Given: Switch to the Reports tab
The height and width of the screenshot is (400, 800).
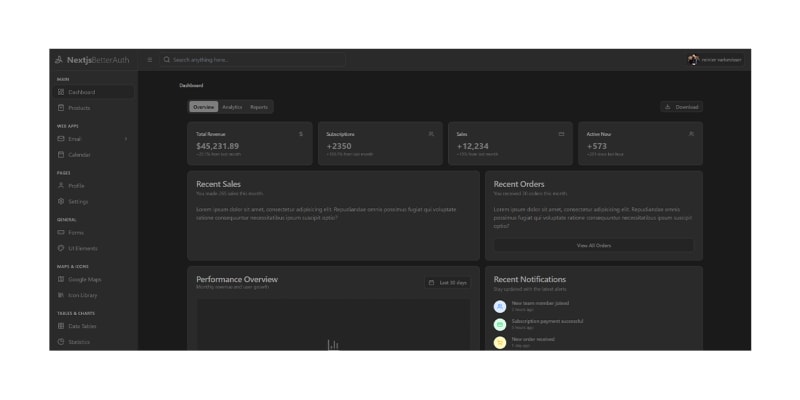Looking at the screenshot, I should [259, 107].
